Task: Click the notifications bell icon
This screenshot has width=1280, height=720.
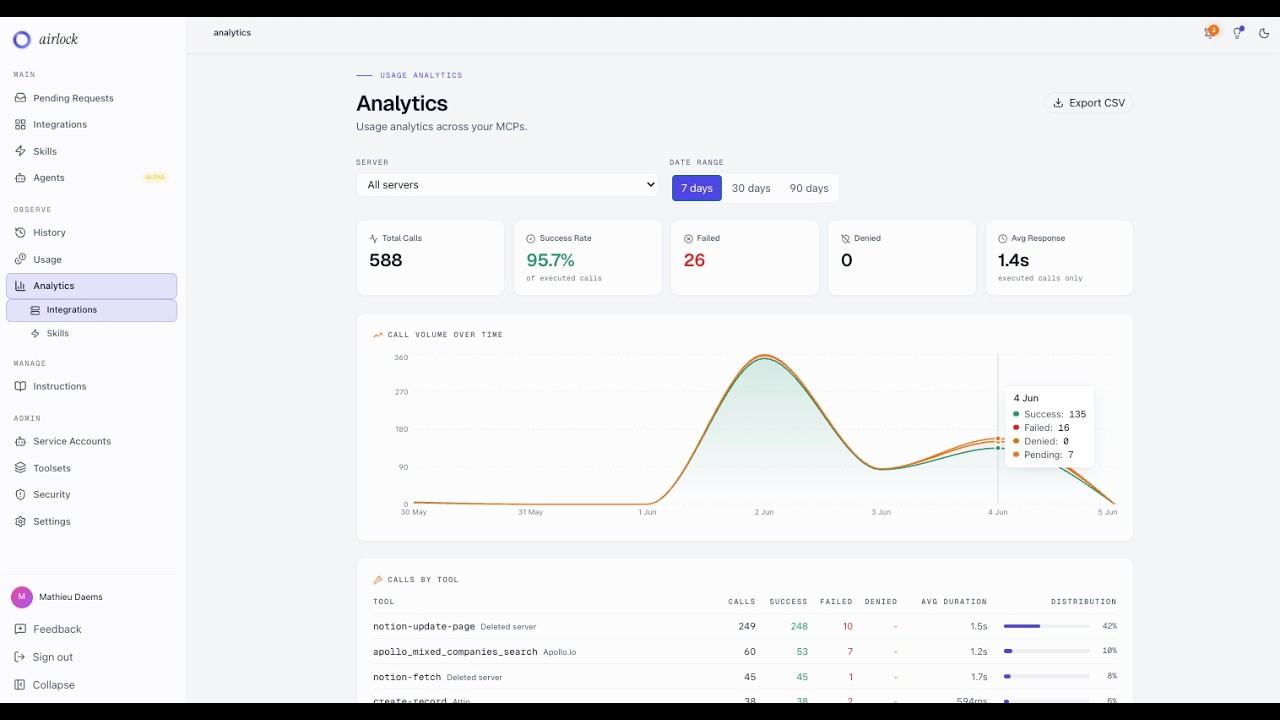Action: [x=1210, y=33]
